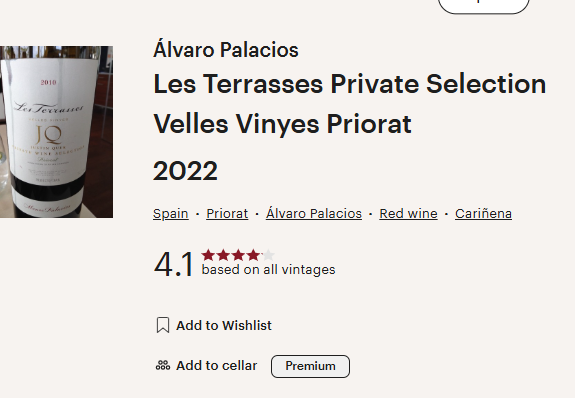Open the Les Terrasses bottle photo
Screen dimensions: 575x398
pos(56,132)
